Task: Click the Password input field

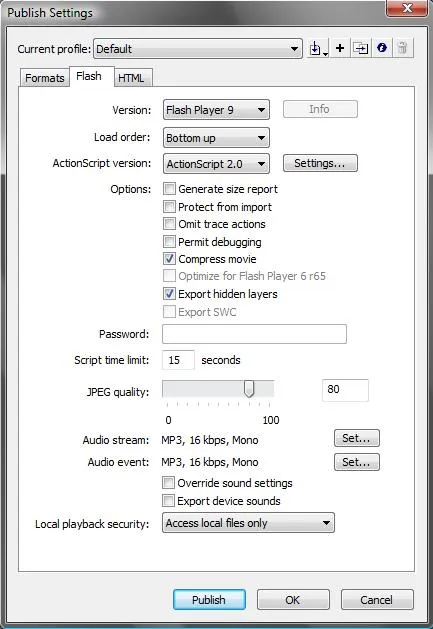Action: tap(254, 334)
